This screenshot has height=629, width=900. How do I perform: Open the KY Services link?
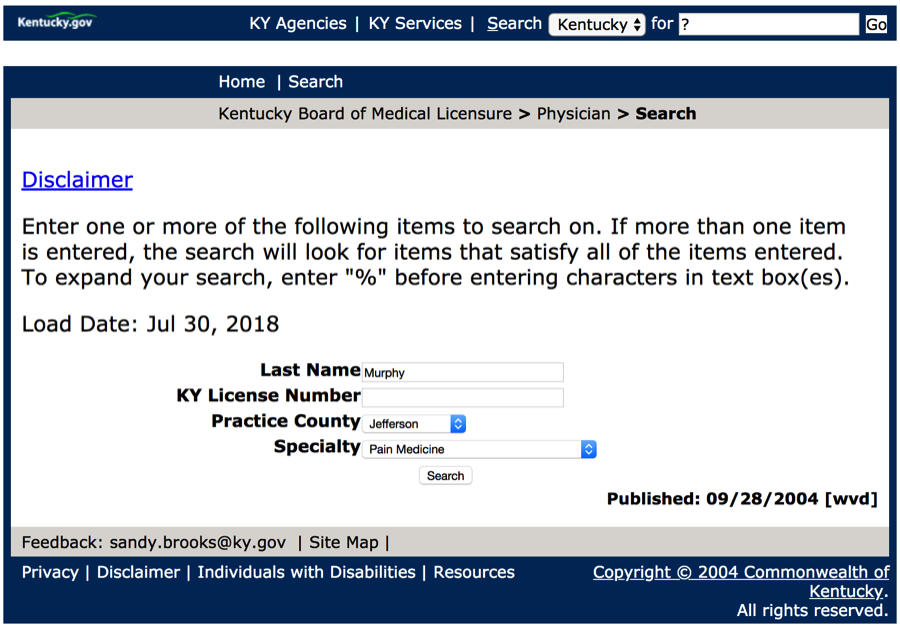pos(415,24)
